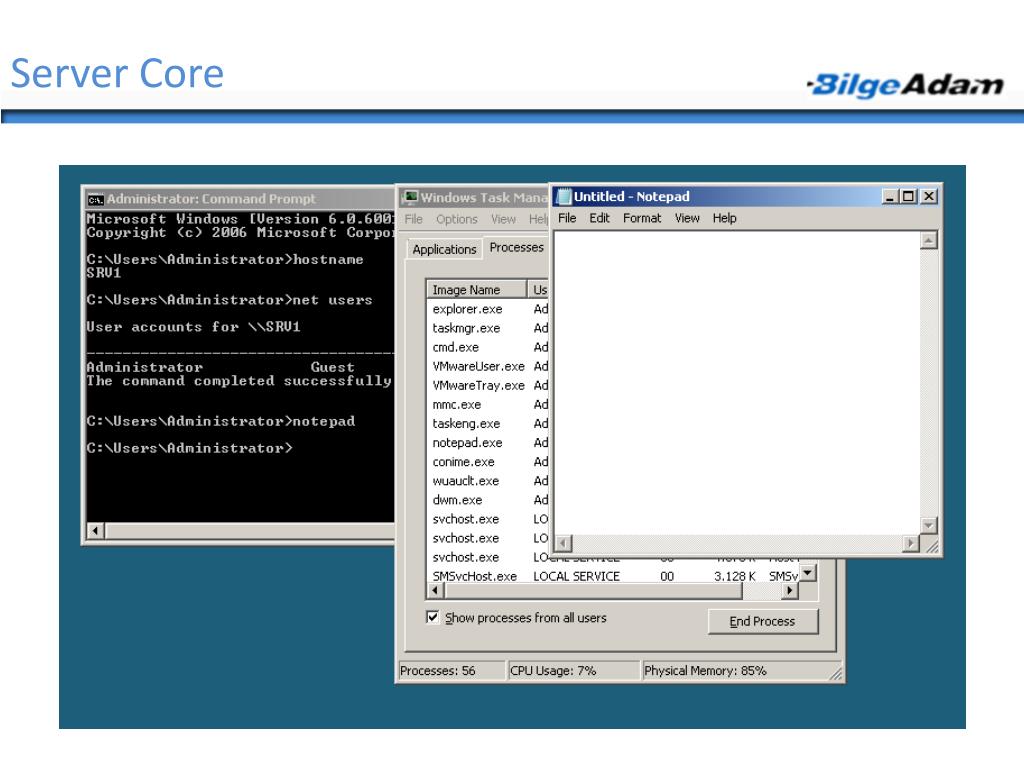This screenshot has width=1024, height=768.
Task: Select VMwareTray.exe in the process list
Action: point(479,385)
